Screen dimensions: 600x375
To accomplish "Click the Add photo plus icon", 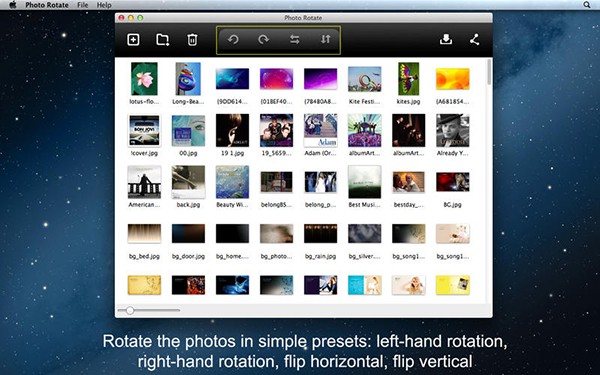I will coord(133,39).
